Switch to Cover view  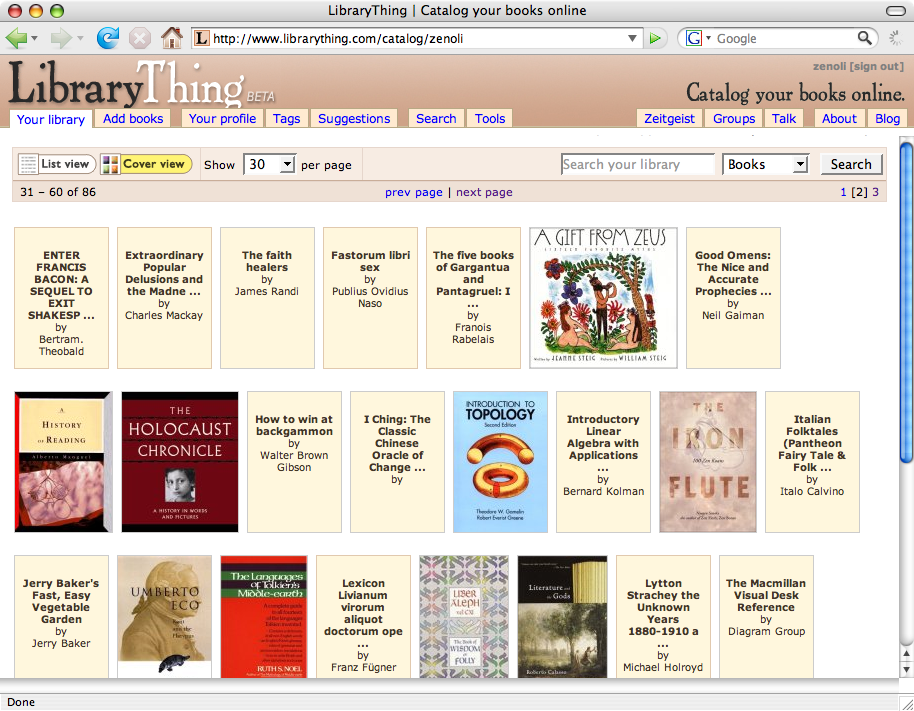point(146,164)
